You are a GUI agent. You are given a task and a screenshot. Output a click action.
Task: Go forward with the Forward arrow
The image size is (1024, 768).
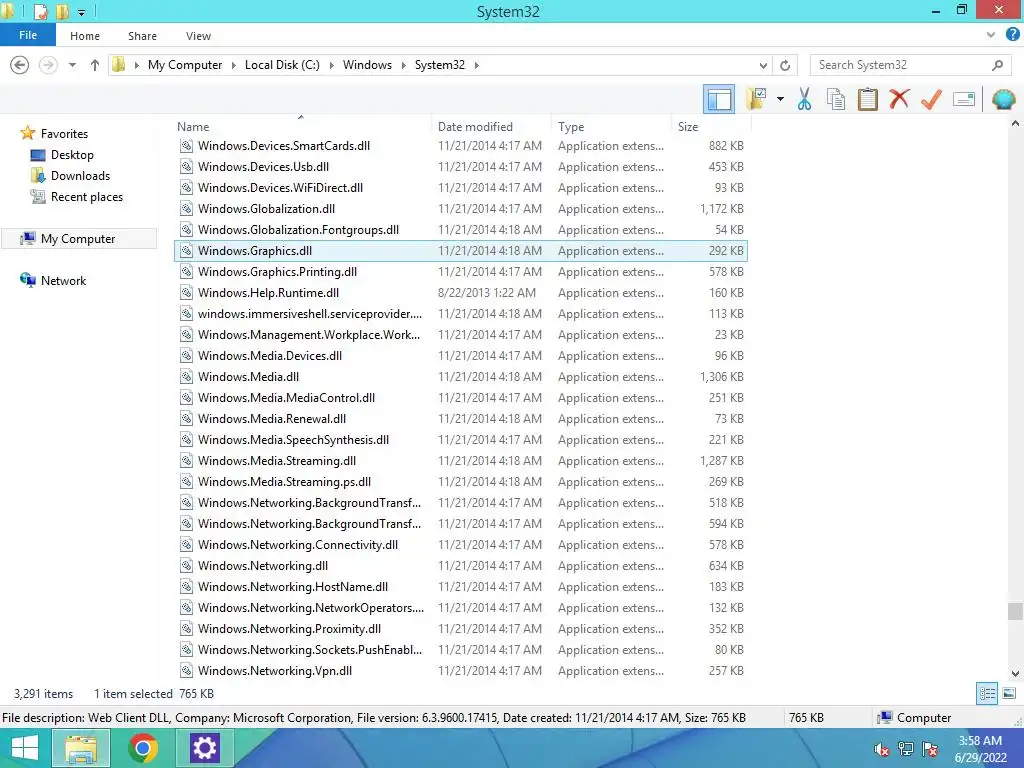click(48, 65)
